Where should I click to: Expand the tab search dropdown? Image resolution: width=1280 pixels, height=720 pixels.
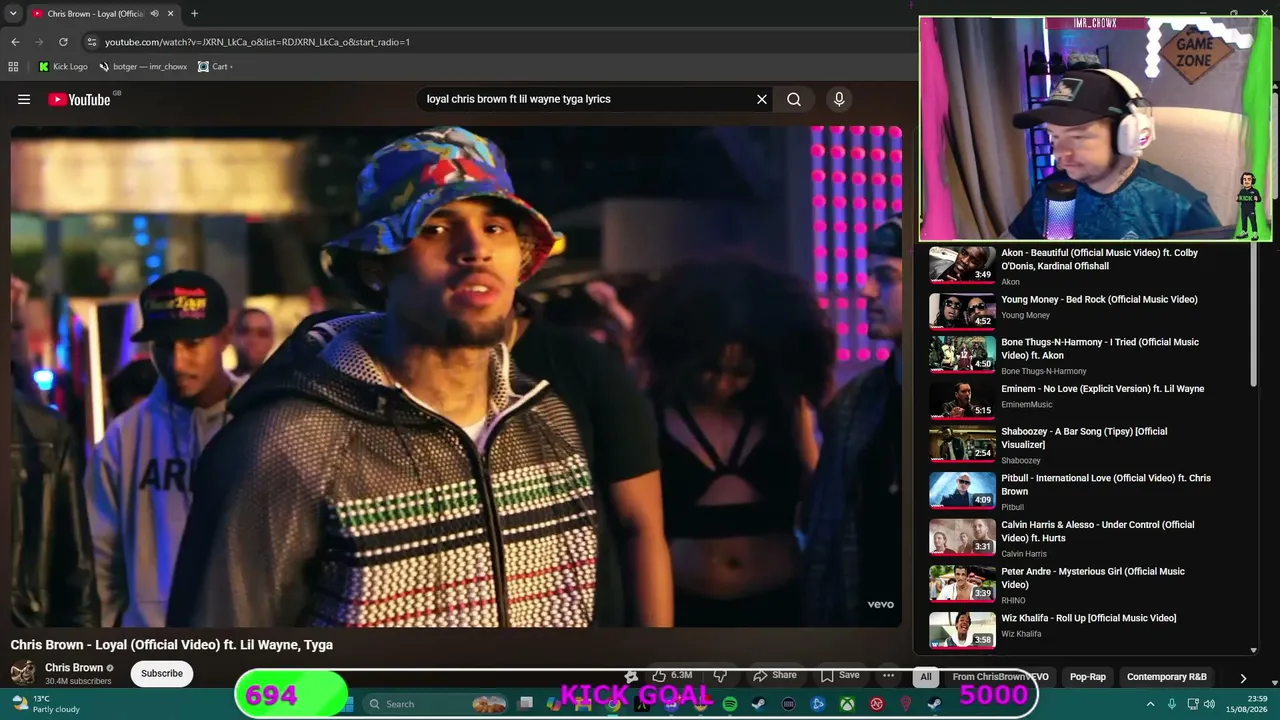(x=13, y=14)
